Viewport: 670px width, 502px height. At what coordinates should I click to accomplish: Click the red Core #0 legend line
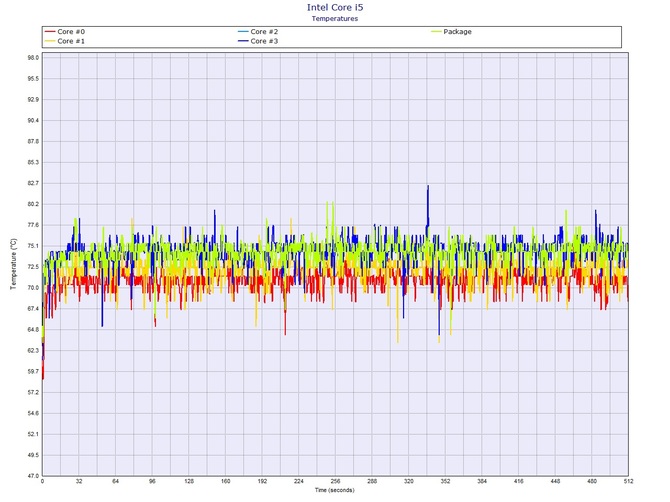pos(50,32)
